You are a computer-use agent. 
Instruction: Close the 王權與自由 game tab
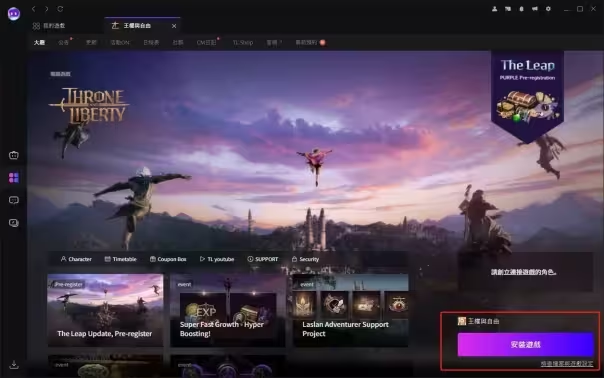[x=174, y=26]
